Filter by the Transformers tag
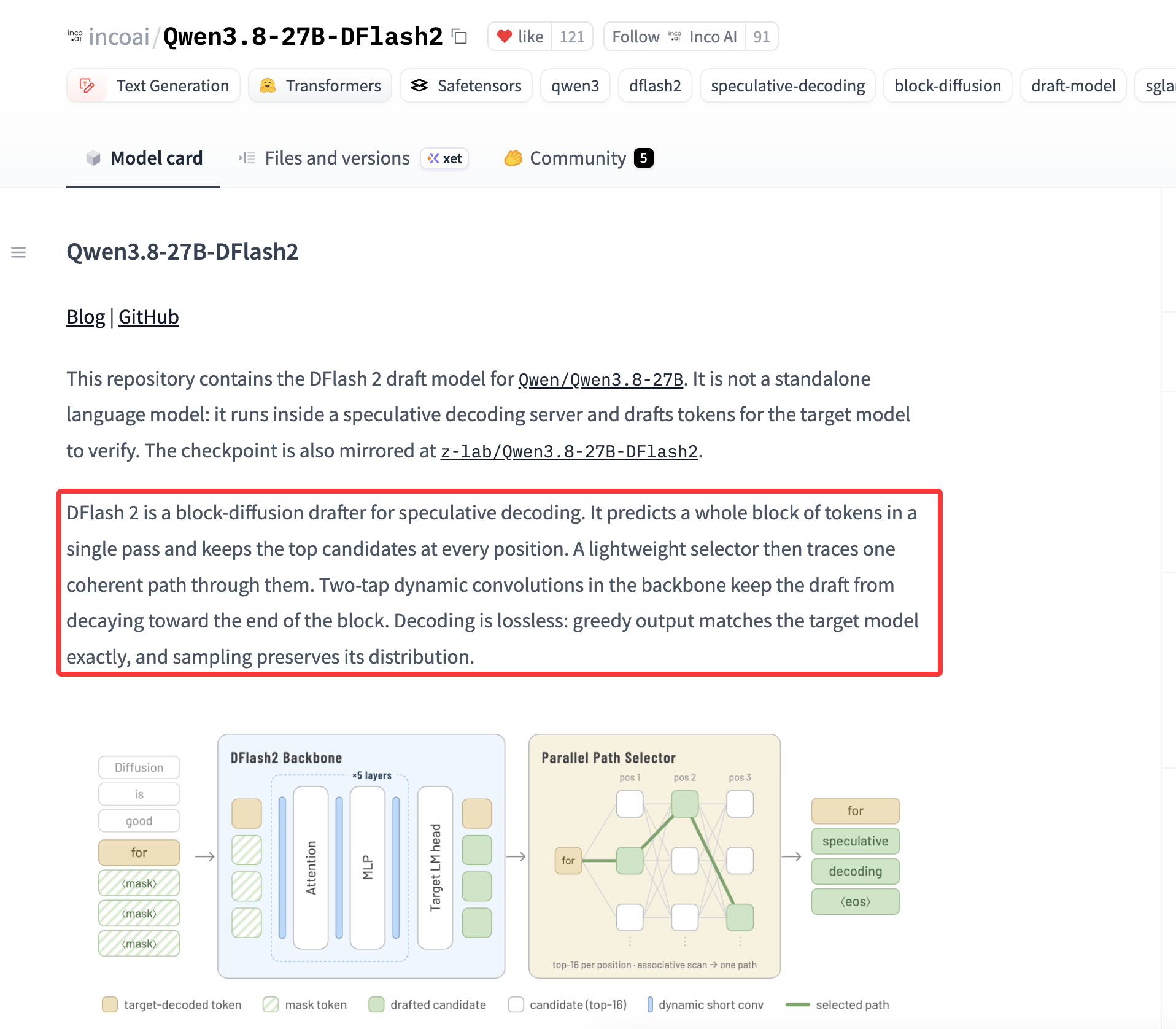1176x1029 pixels. coord(320,86)
